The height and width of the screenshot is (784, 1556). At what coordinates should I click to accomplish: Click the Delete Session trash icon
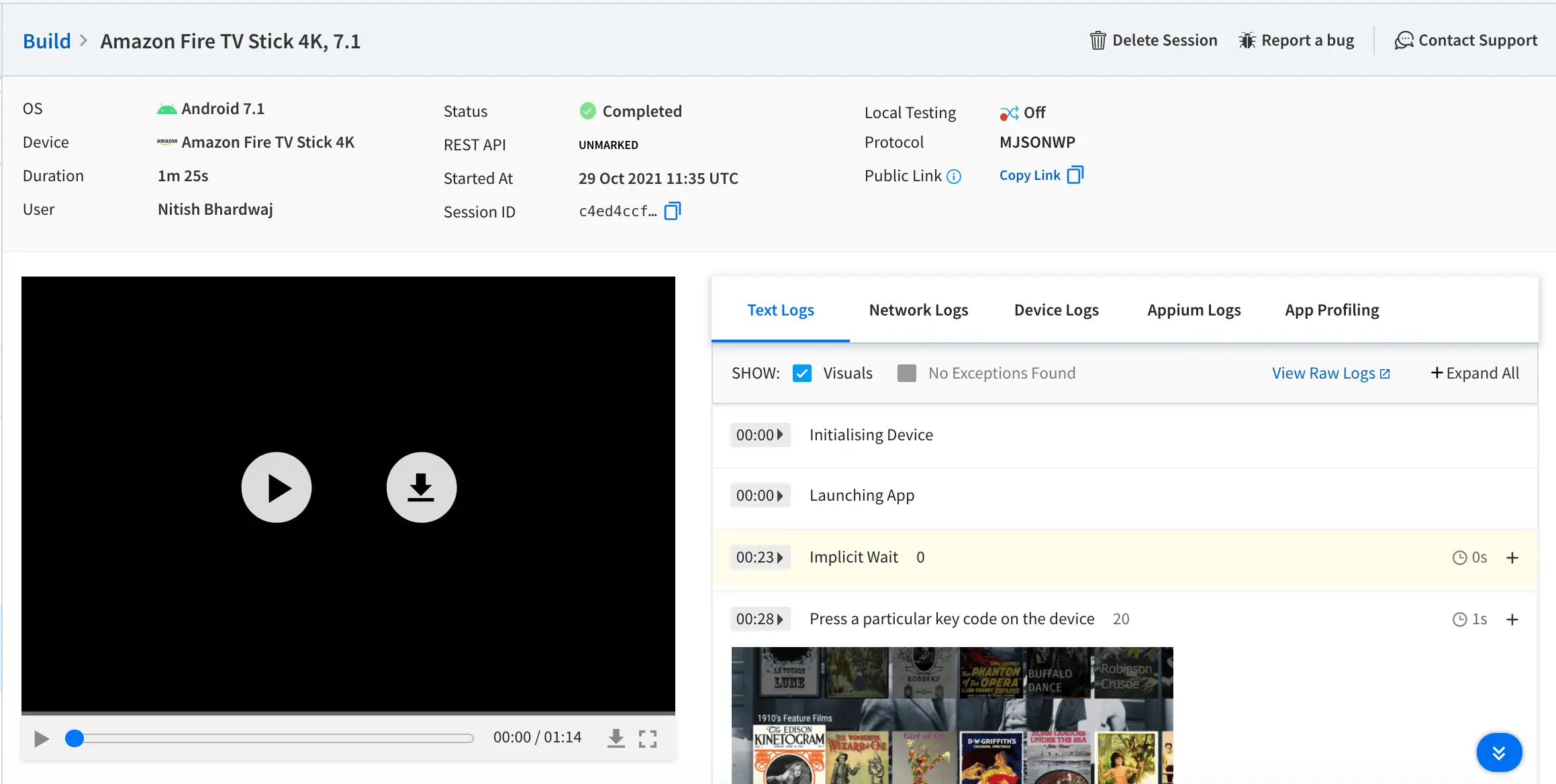pos(1098,41)
